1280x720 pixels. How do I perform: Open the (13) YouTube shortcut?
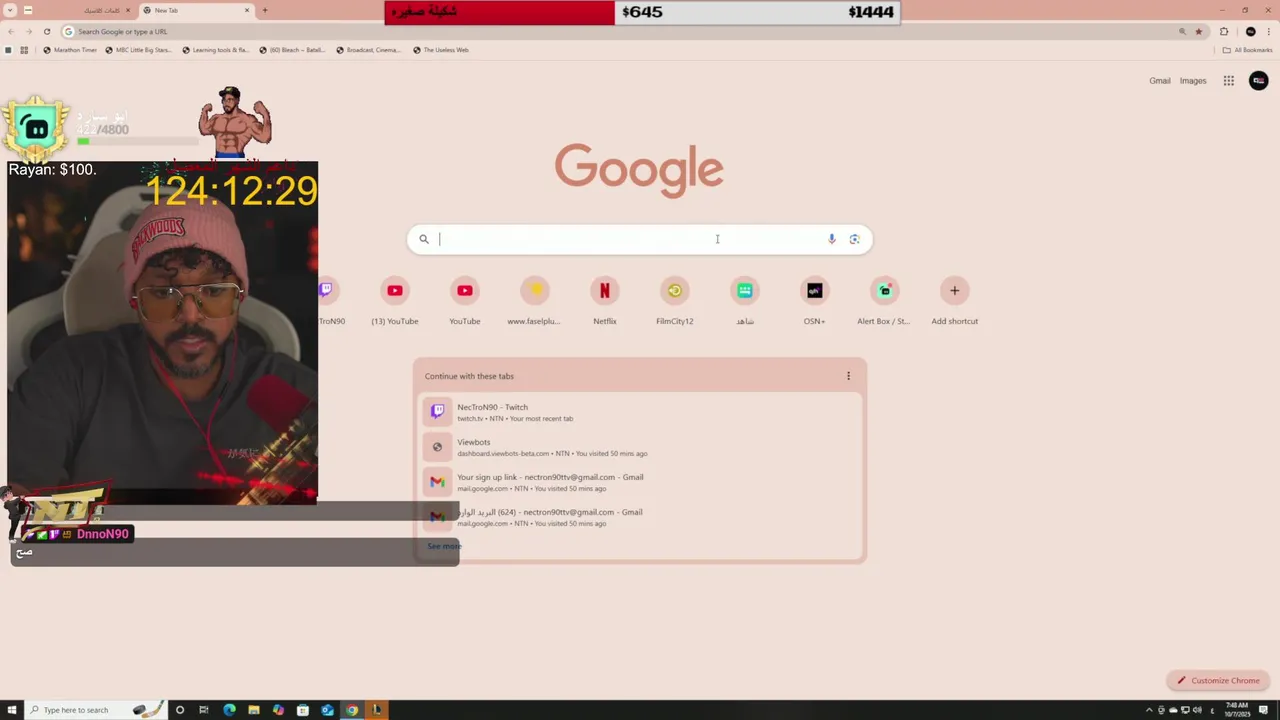395,301
